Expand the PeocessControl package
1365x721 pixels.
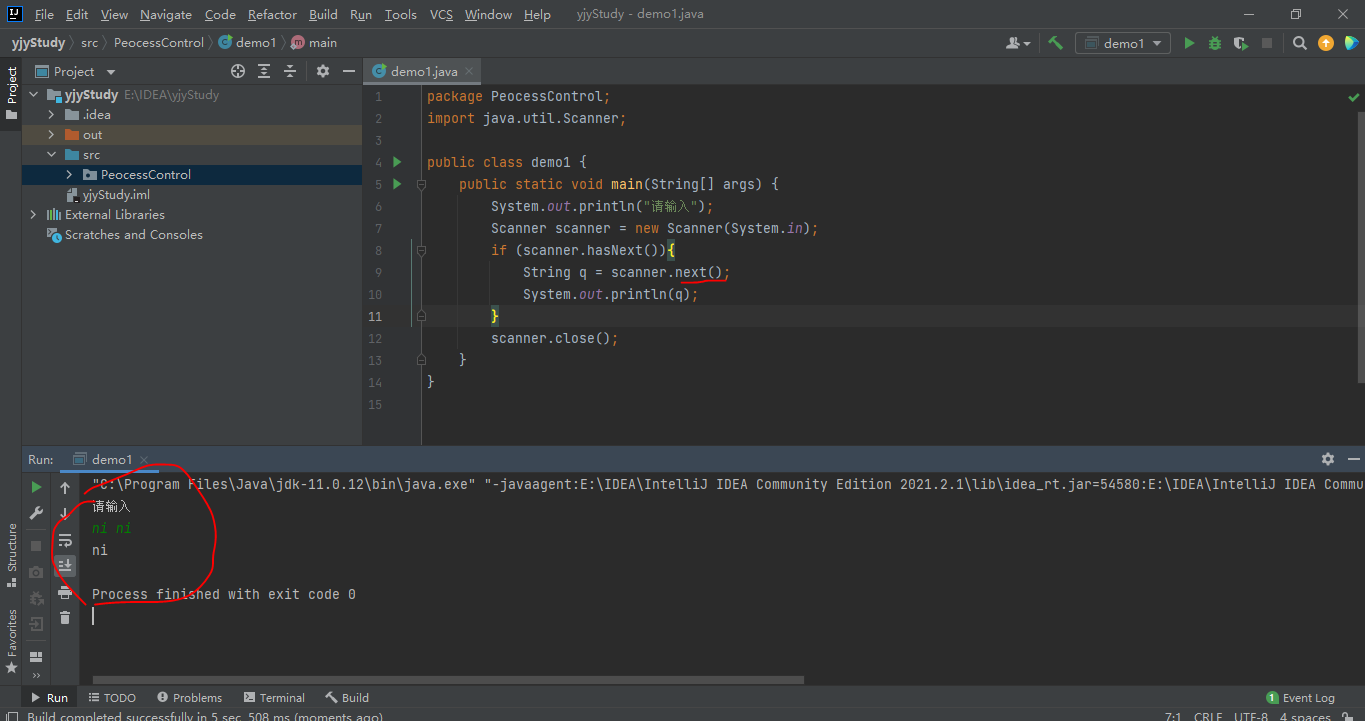[x=70, y=174]
